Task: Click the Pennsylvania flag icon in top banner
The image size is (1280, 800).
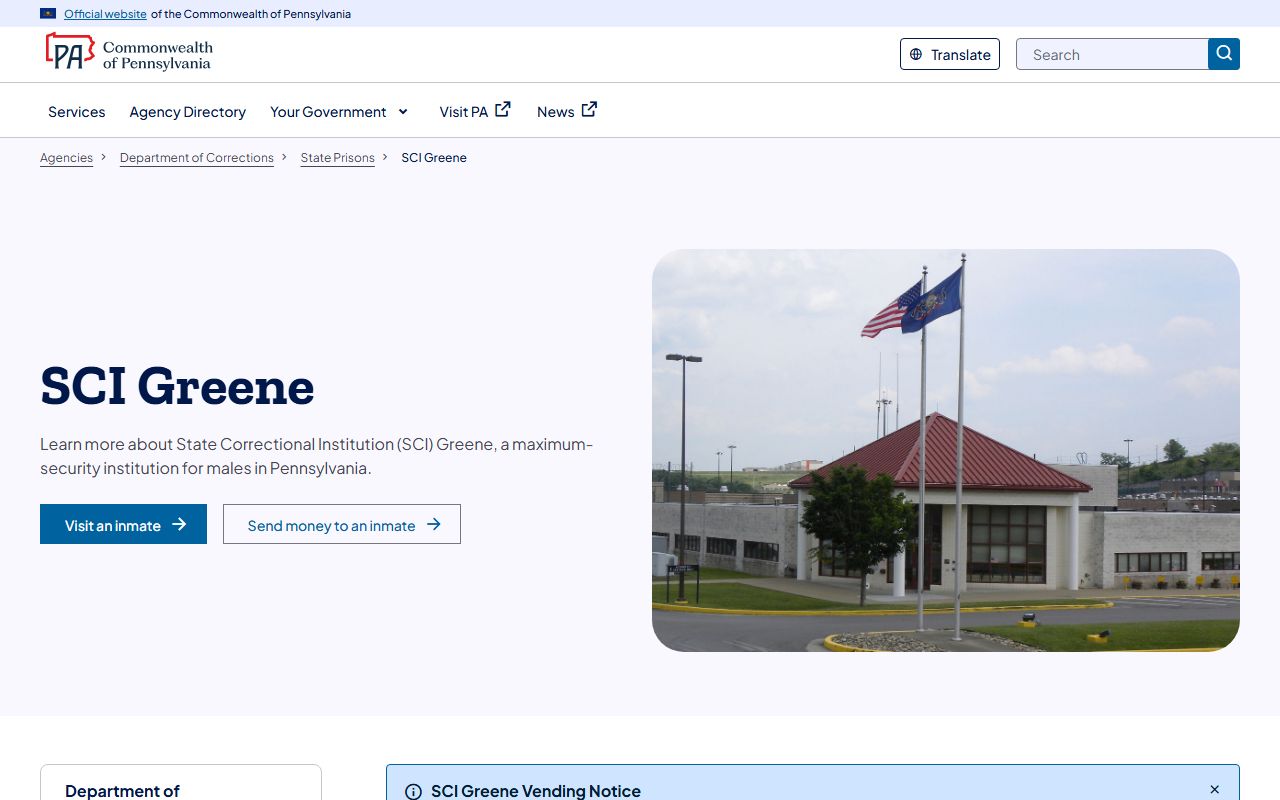Action: point(48,14)
